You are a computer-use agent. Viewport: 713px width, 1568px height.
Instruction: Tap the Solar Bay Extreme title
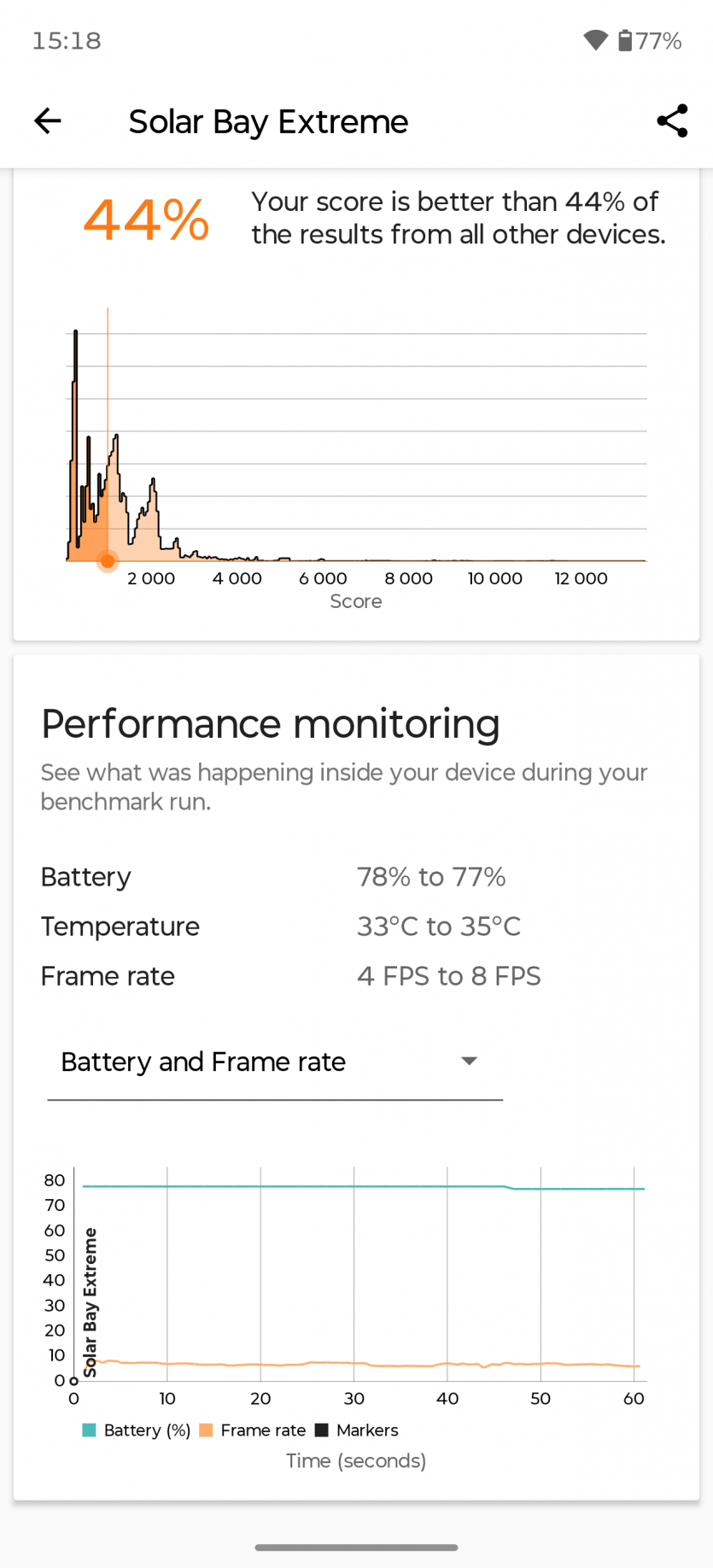tap(268, 121)
